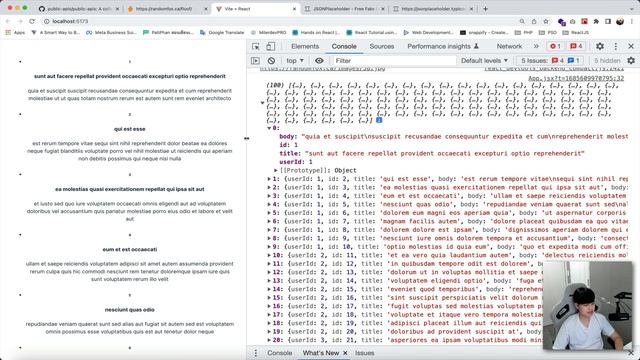Open the Issues drawer tab
Image resolution: width=640 pixels, height=360 pixels.
tap(364, 353)
